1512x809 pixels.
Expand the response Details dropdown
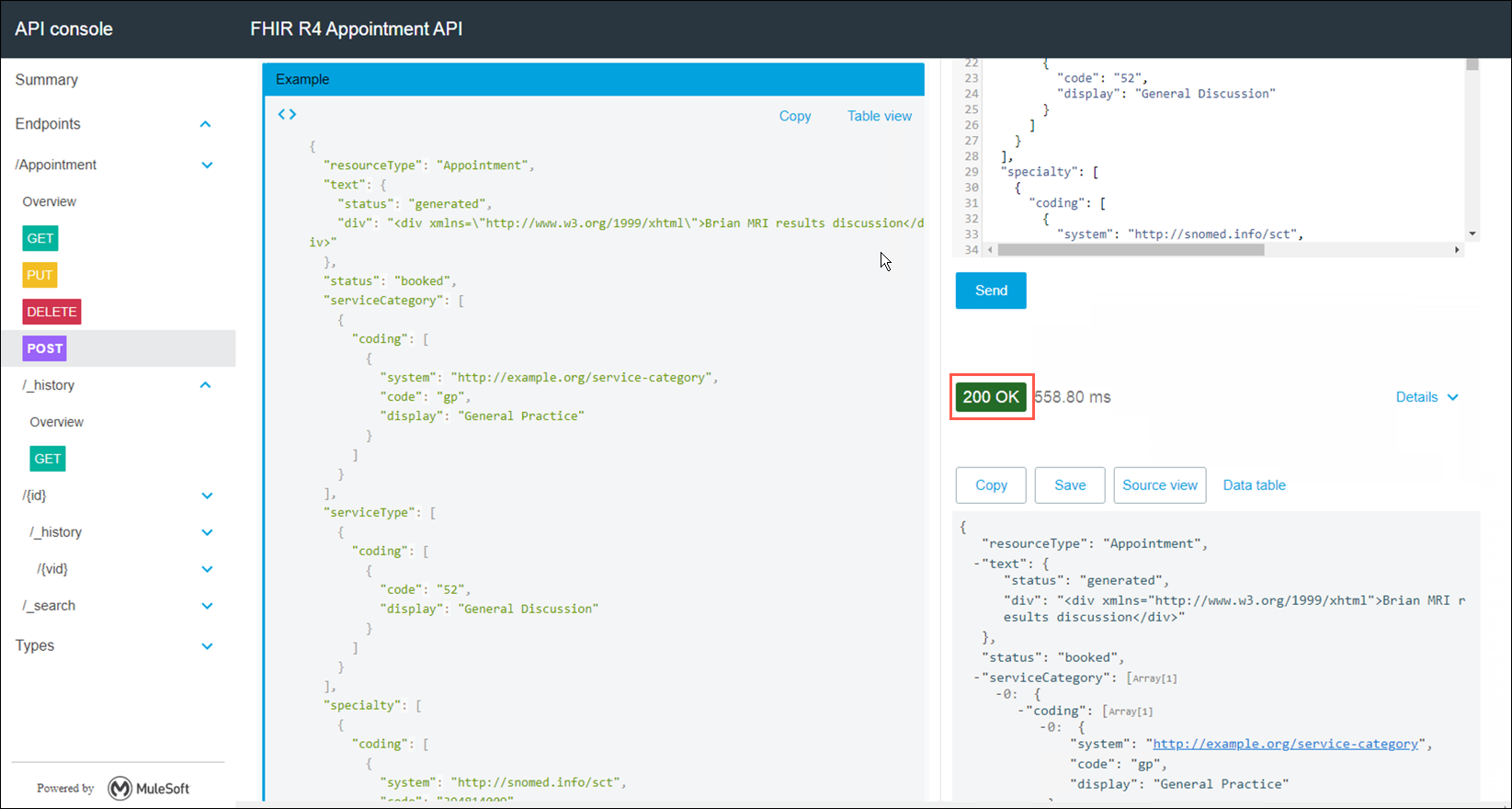pyautogui.click(x=1427, y=397)
